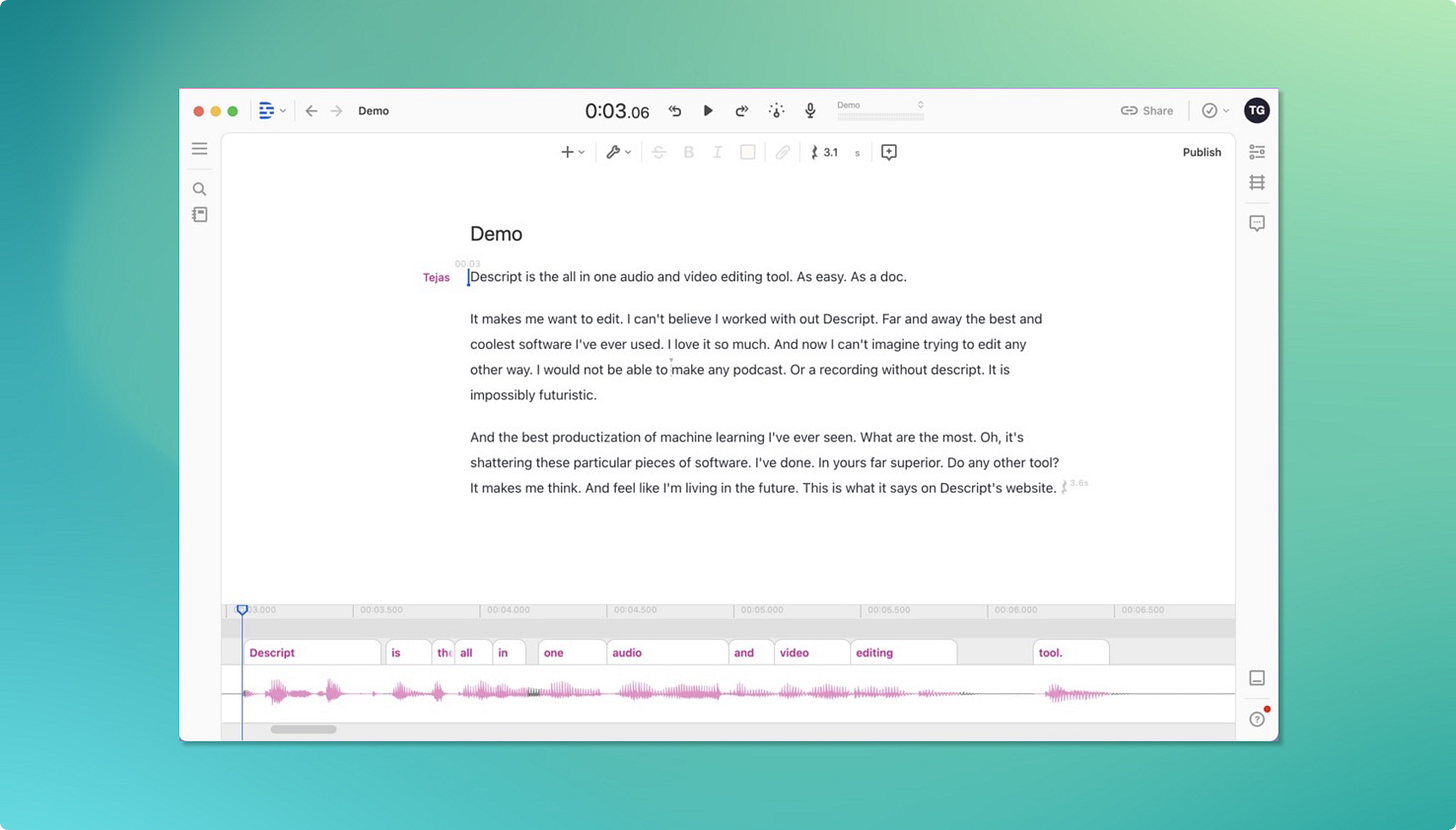
Task: Click the 3.6s gap marker after the transcript
Action: coord(1075,484)
